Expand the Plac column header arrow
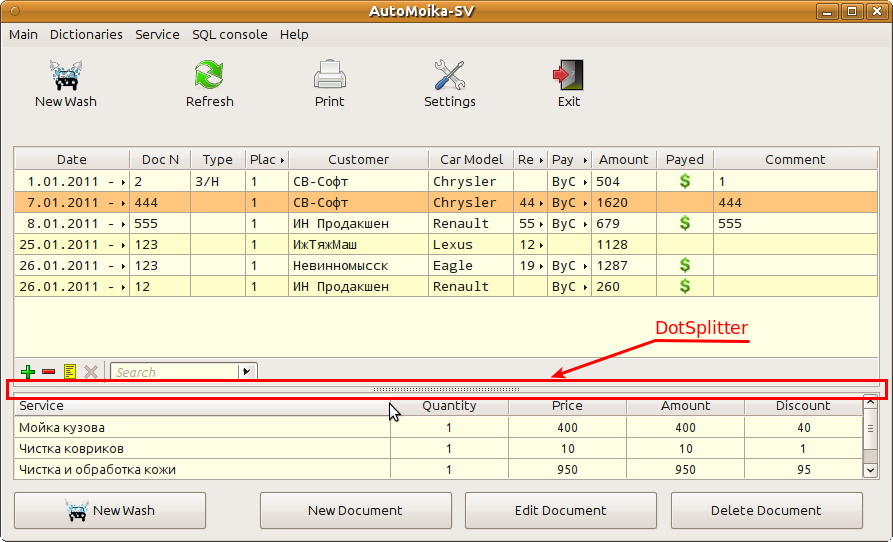The height and width of the screenshot is (542, 893). click(282, 160)
